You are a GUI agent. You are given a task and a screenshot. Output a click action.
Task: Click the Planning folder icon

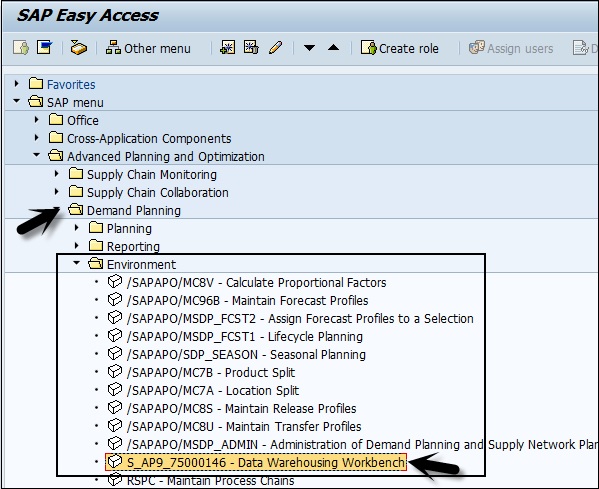pos(96,227)
